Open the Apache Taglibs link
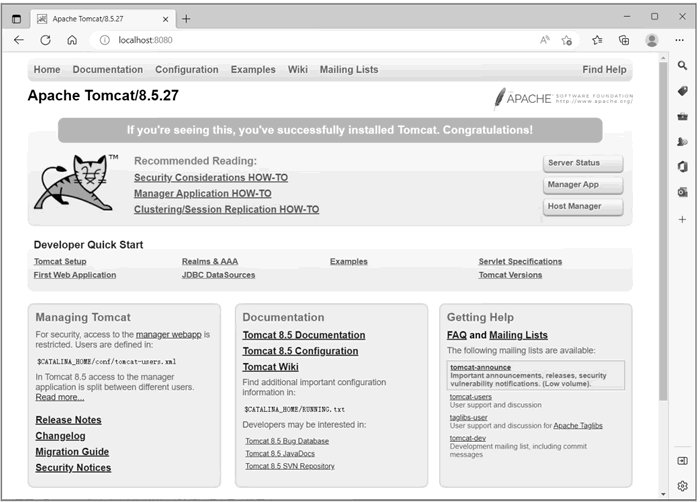This screenshot has height=502, width=700. click(x=578, y=426)
